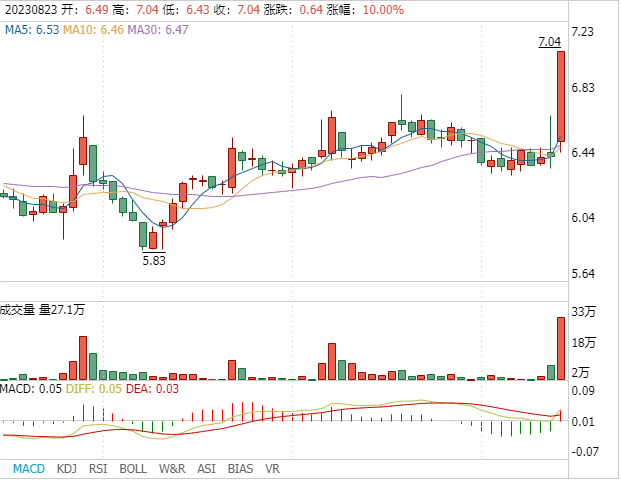The width and height of the screenshot is (621, 480).
Task: Click the MA30: 6.47 legend
Action: click(158, 30)
